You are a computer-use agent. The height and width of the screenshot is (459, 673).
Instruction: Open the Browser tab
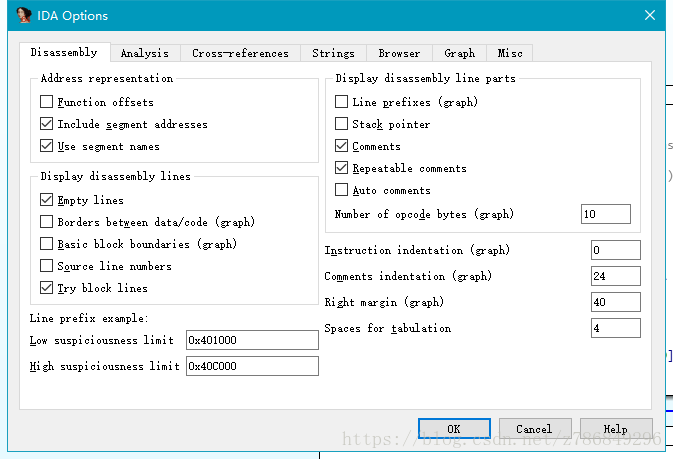399,54
